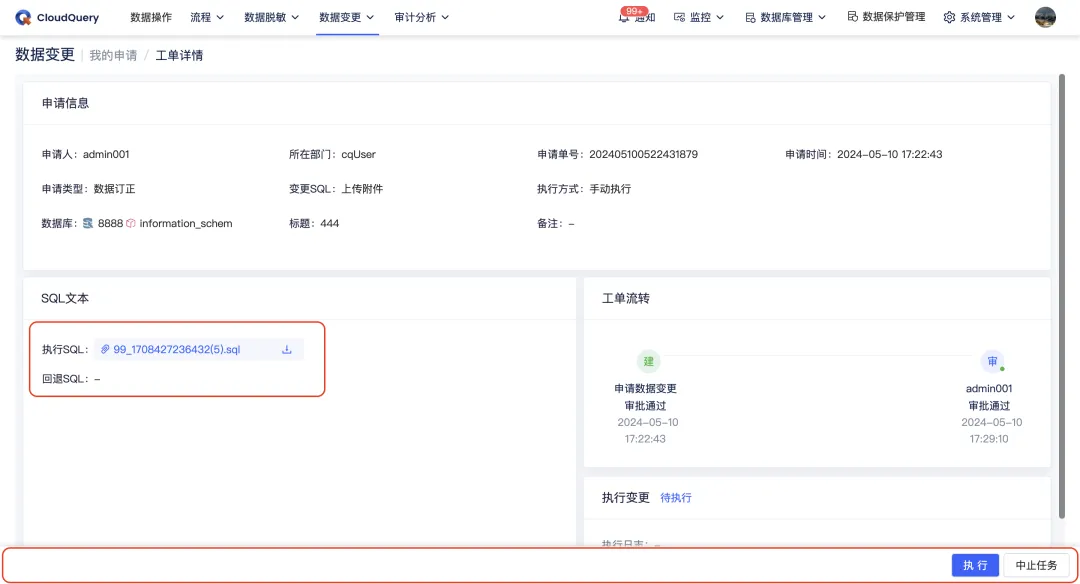Click the purple 审 node in 工单流转
The height and width of the screenshot is (584, 1080).
[x=992, y=361]
